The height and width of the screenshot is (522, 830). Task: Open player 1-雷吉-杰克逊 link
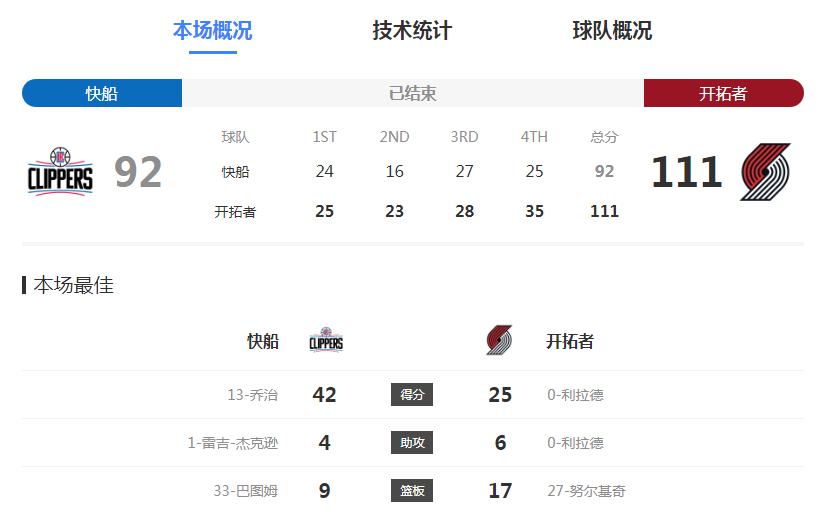(233, 443)
